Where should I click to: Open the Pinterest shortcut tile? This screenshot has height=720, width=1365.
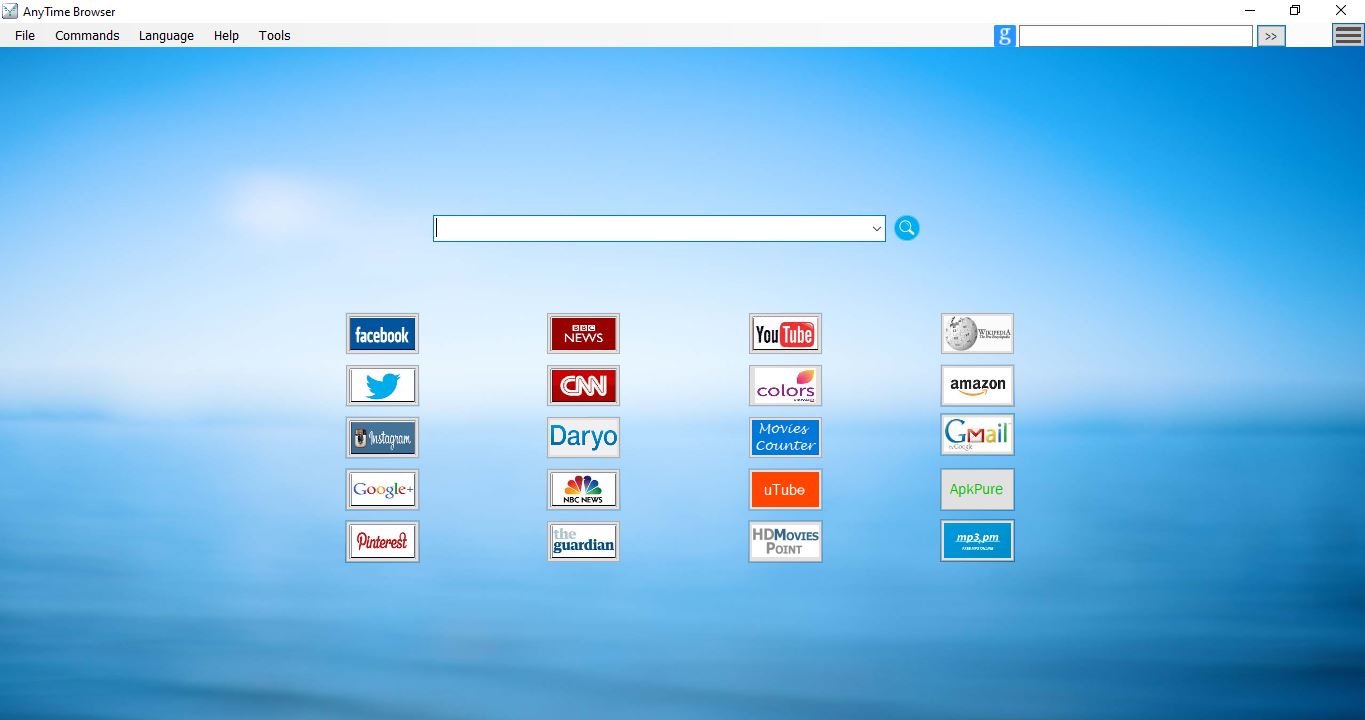click(x=382, y=542)
